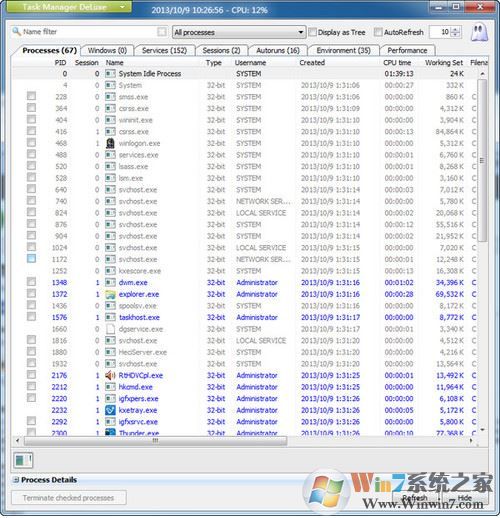Click the Type column header
This screenshot has height=518, width=500.
[x=213, y=63]
